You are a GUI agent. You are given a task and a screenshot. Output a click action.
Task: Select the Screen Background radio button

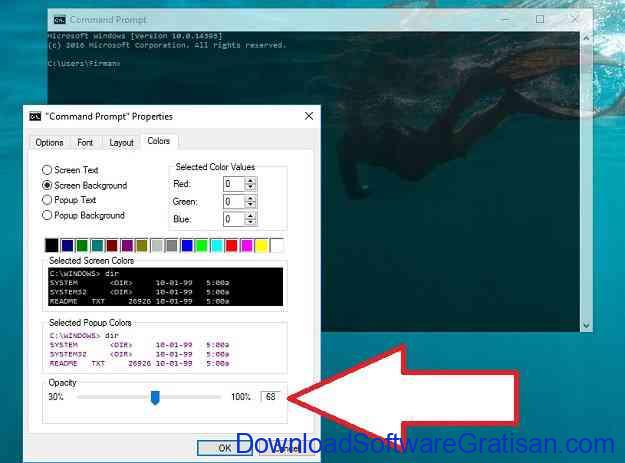[85, 185]
